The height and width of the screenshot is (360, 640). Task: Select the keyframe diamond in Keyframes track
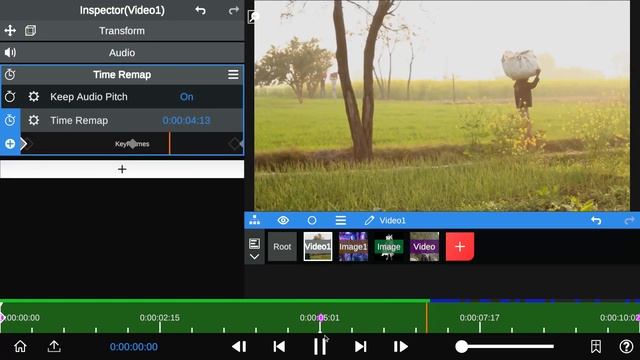[x=133, y=144]
